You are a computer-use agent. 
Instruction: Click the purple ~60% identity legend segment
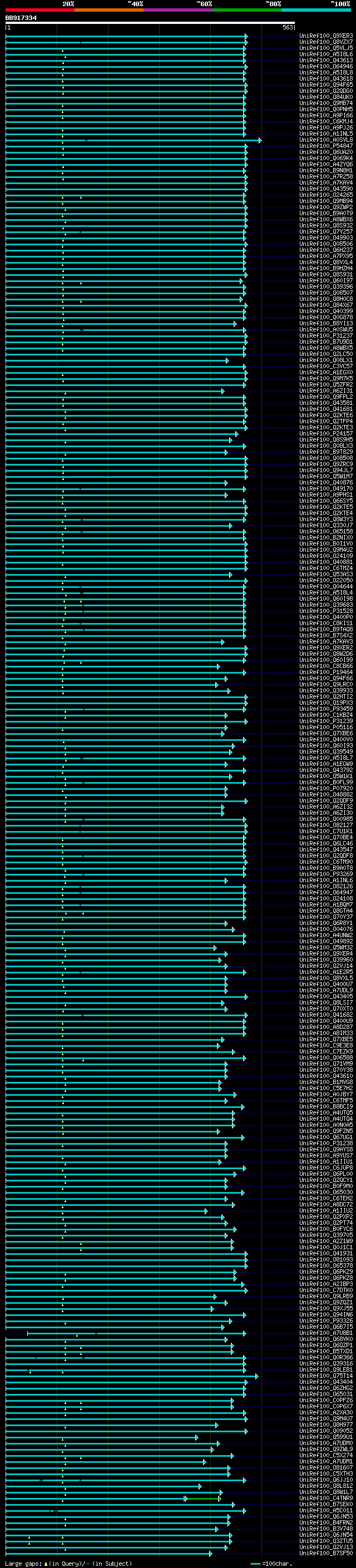[179, 10]
